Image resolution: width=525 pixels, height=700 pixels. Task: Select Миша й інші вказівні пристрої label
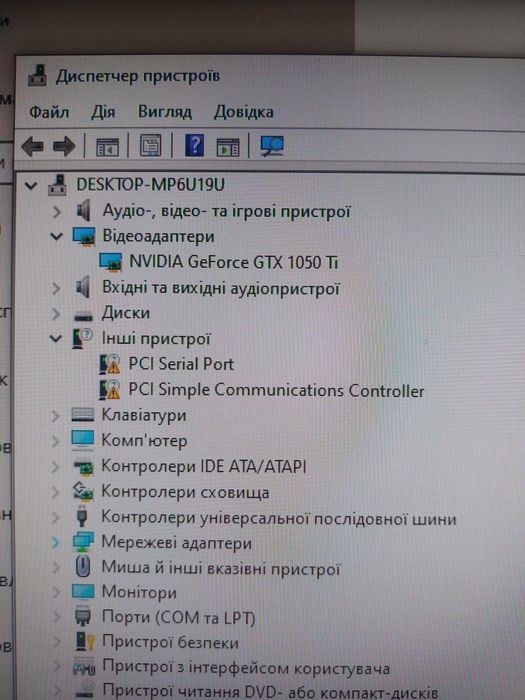[221, 568]
